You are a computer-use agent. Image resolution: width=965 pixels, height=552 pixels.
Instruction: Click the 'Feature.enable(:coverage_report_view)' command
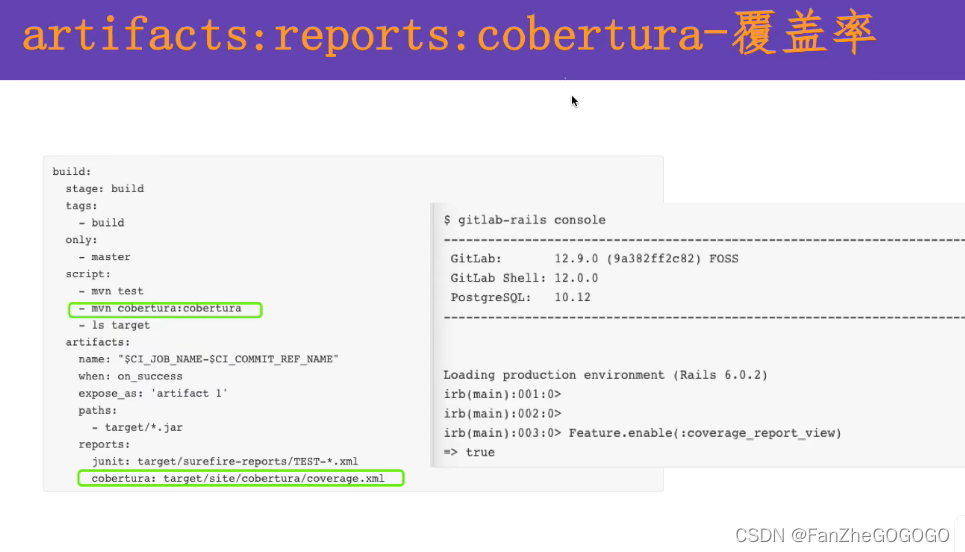click(705, 433)
